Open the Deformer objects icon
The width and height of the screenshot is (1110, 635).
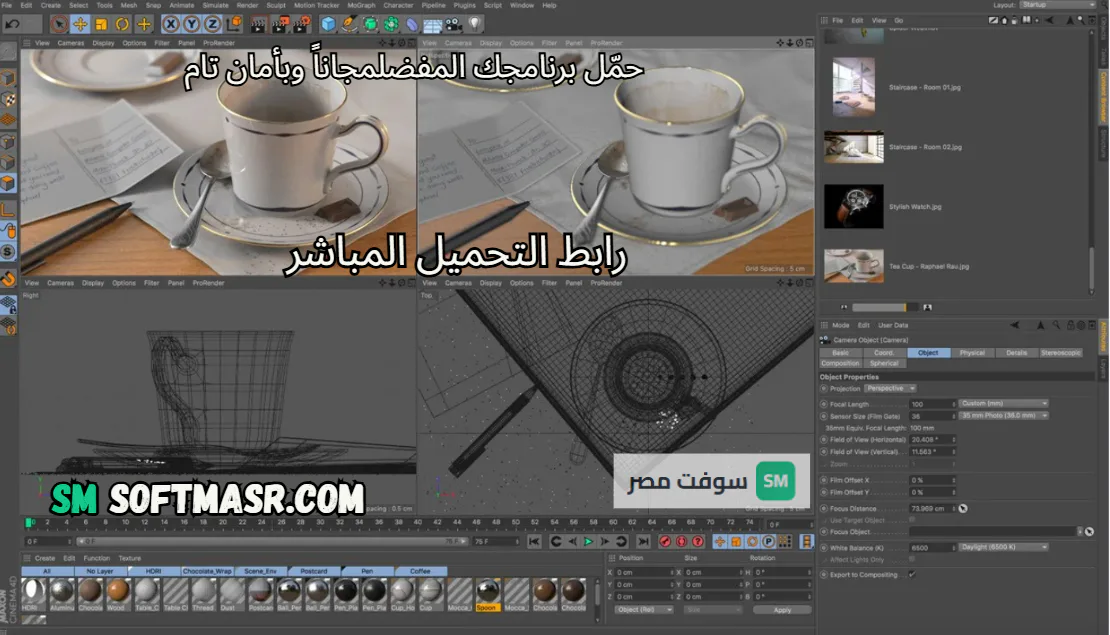[x=412, y=25]
